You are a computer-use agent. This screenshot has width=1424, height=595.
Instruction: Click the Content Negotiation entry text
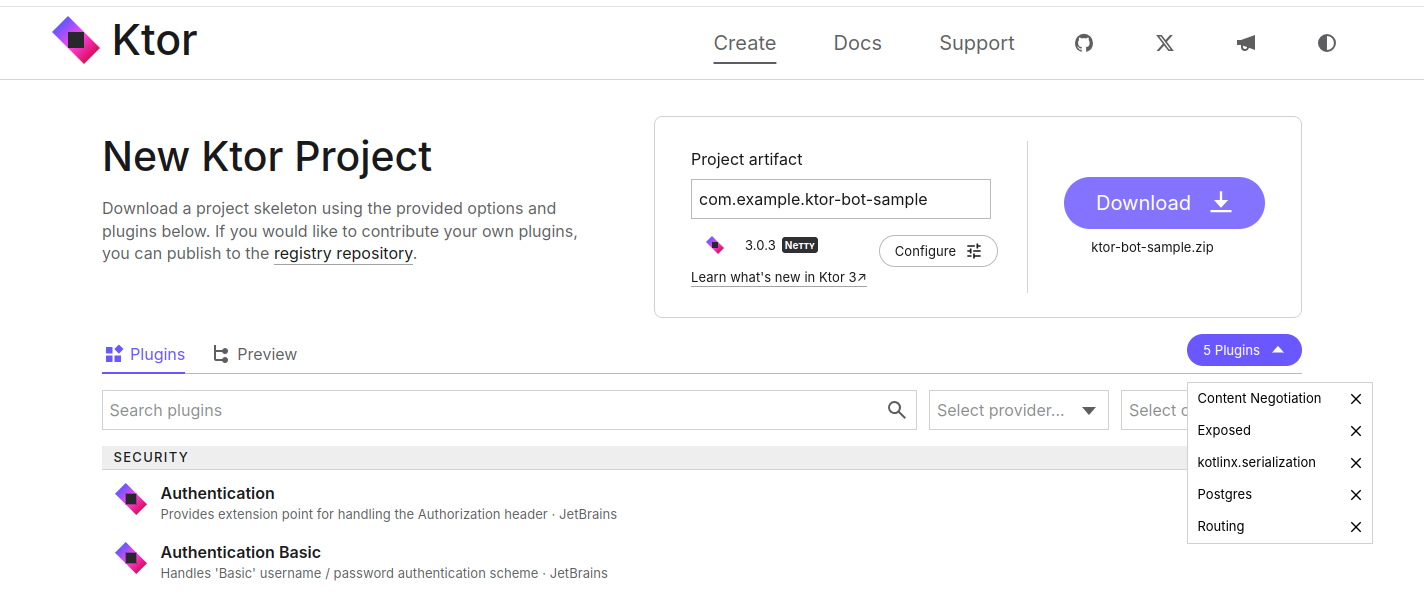[x=1259, y=398]
